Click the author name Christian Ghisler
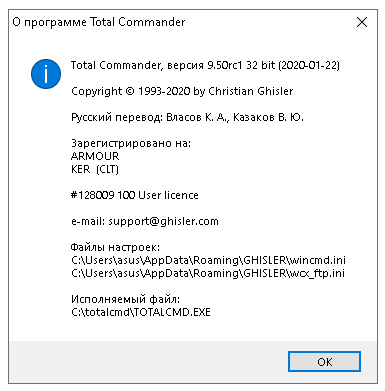Viewport: 385px width, 391px height. coord(251,91)
